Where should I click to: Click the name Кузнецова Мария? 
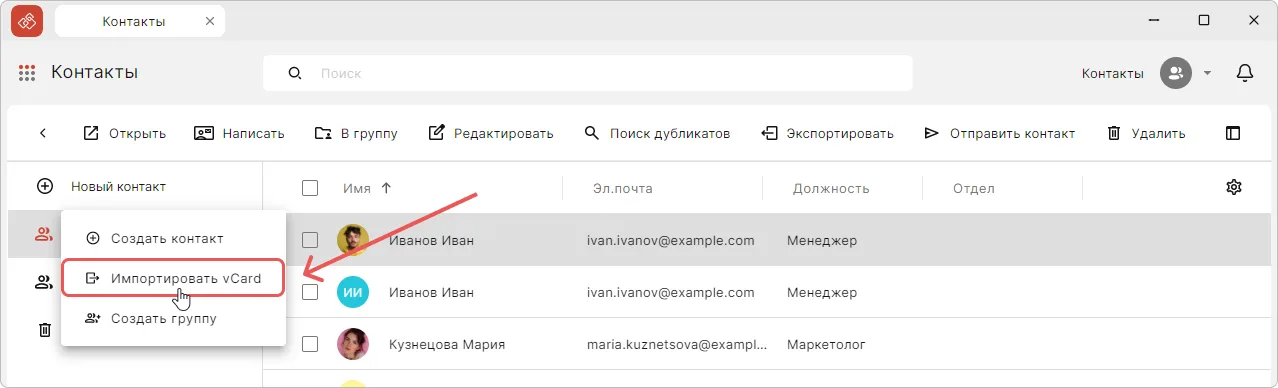click(447, 345)
